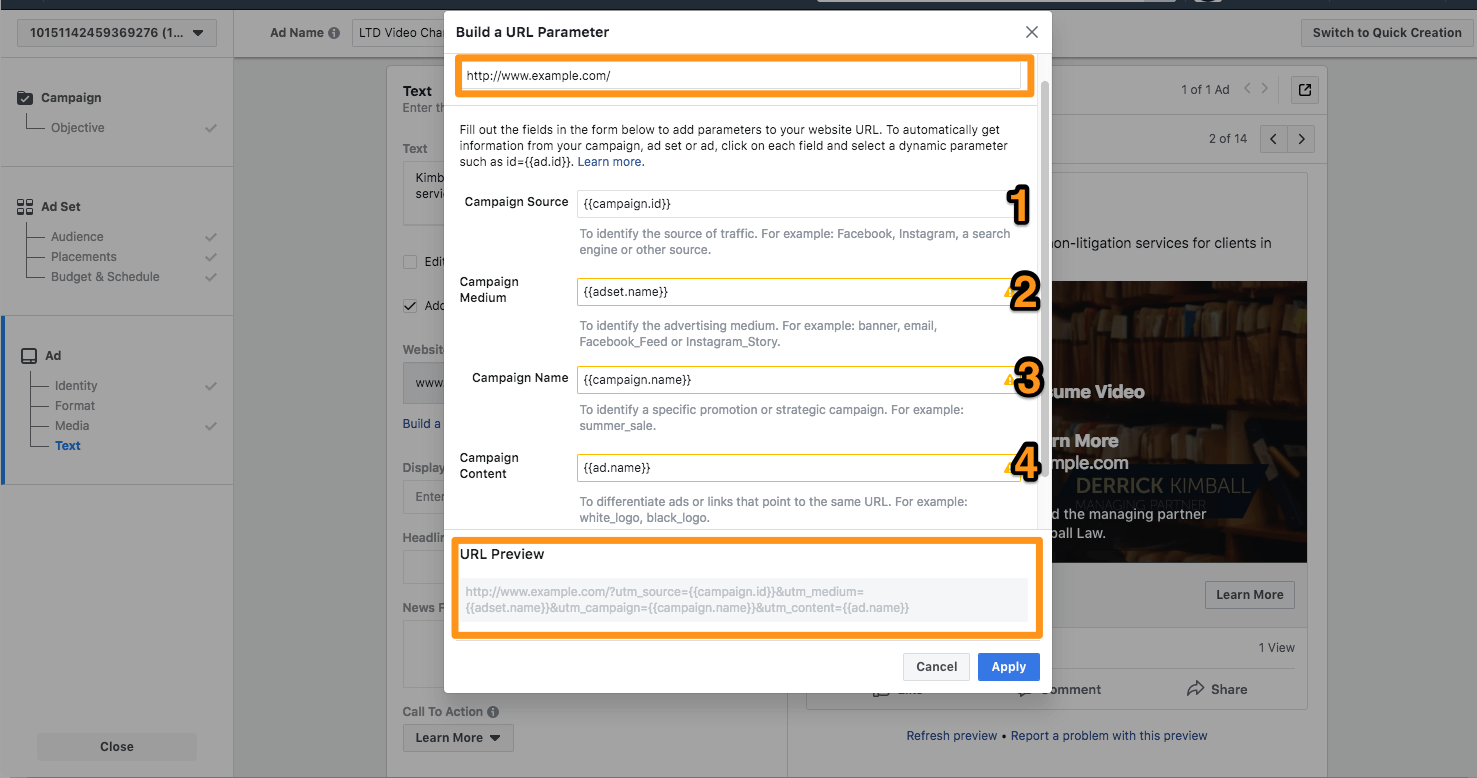Click the Build a URL parameter link
1477x778 pixels.
422,424
